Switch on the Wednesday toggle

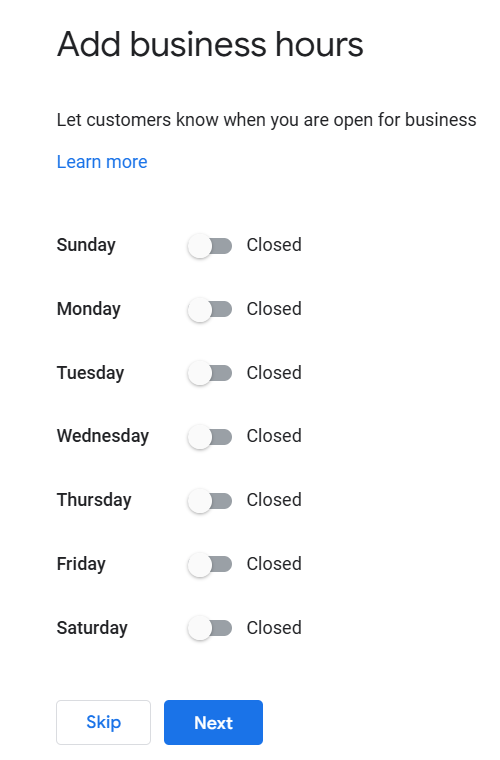pos(210,437)
